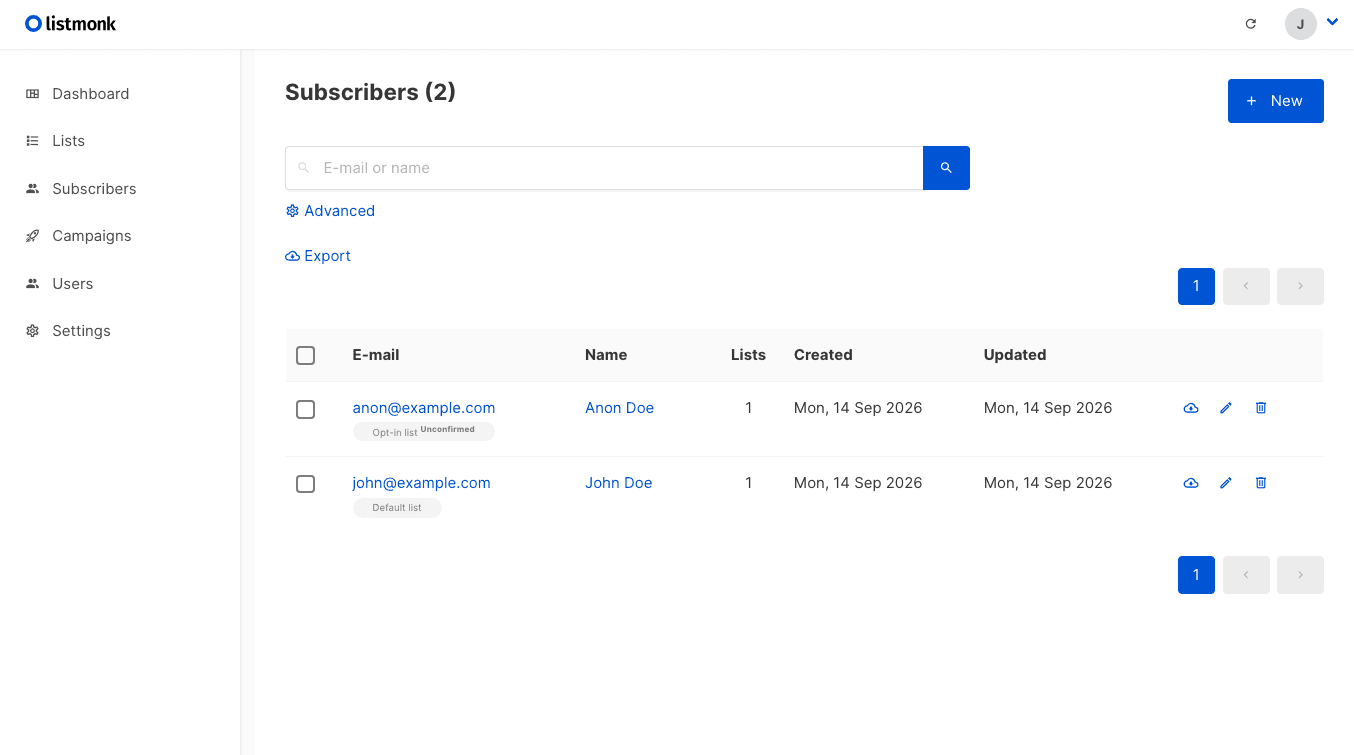This screenshot has height=755, width=1354.
Task: Click top pagination next arrow
Action: [x=1300, y=286]
